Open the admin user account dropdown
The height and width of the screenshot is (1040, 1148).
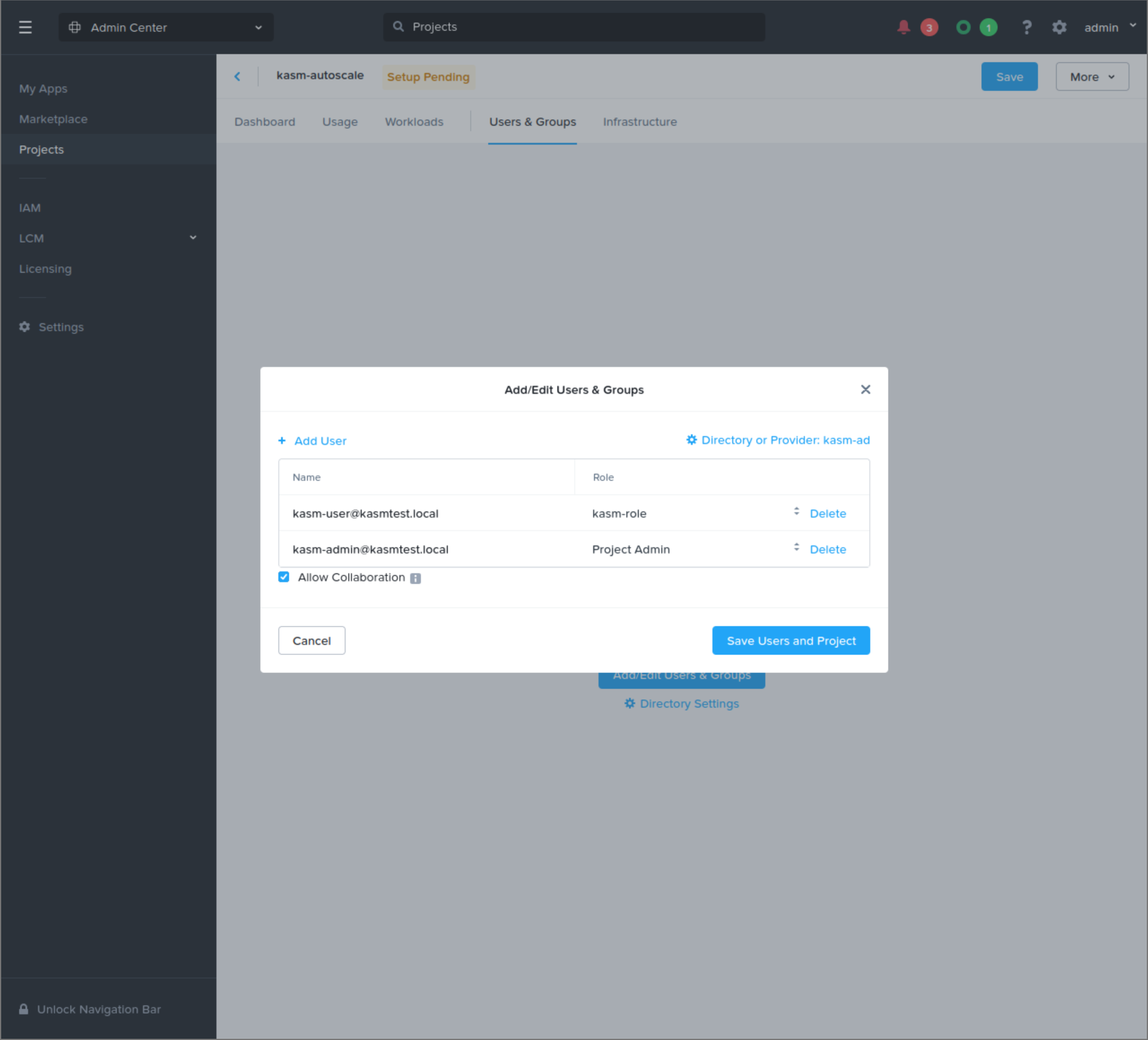[1109, 27]
